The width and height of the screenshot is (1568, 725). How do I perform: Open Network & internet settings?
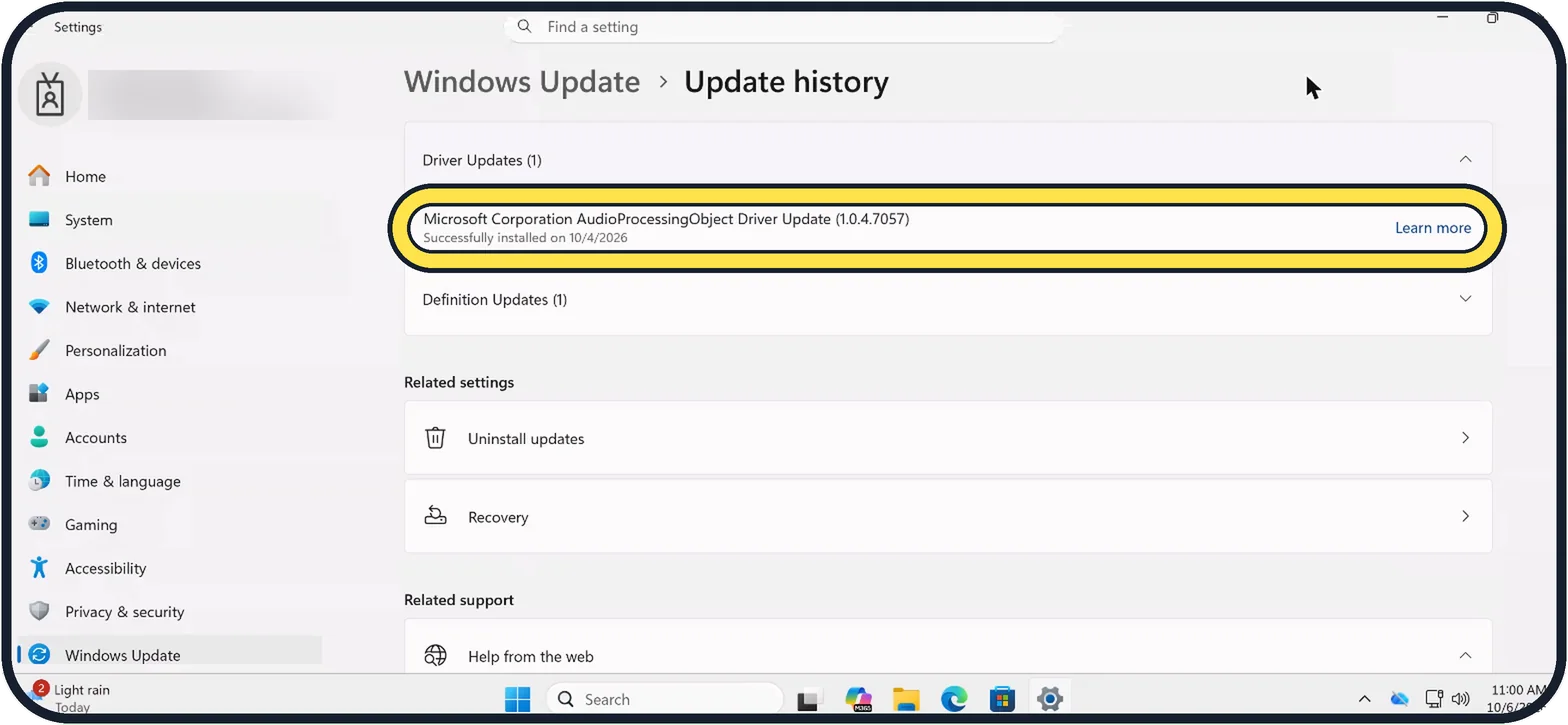170,307
